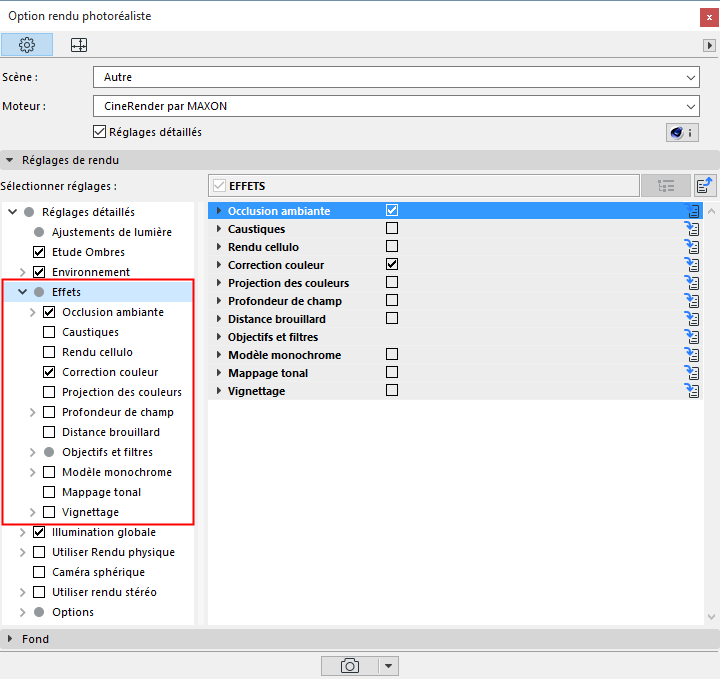Viewport: 720px width, 679px height.
Task: Click jump icon on Rendu cellulo row
Action: [692, 247]
